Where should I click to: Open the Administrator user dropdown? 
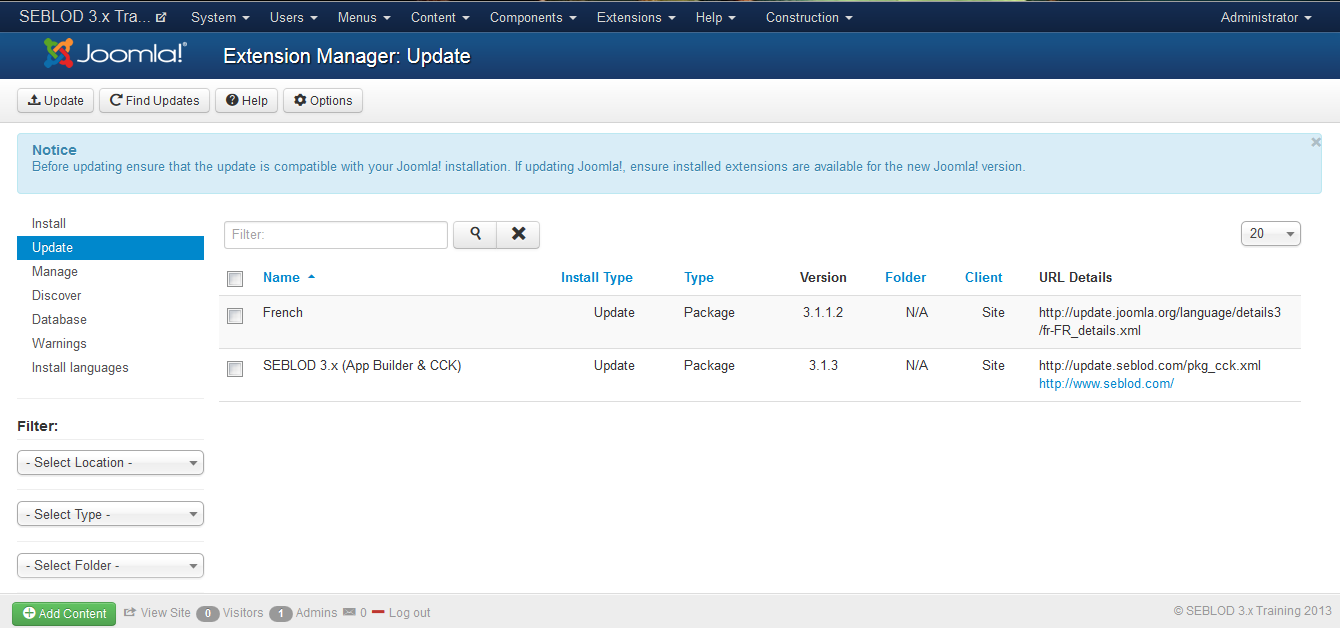(x=1266, y=17)
